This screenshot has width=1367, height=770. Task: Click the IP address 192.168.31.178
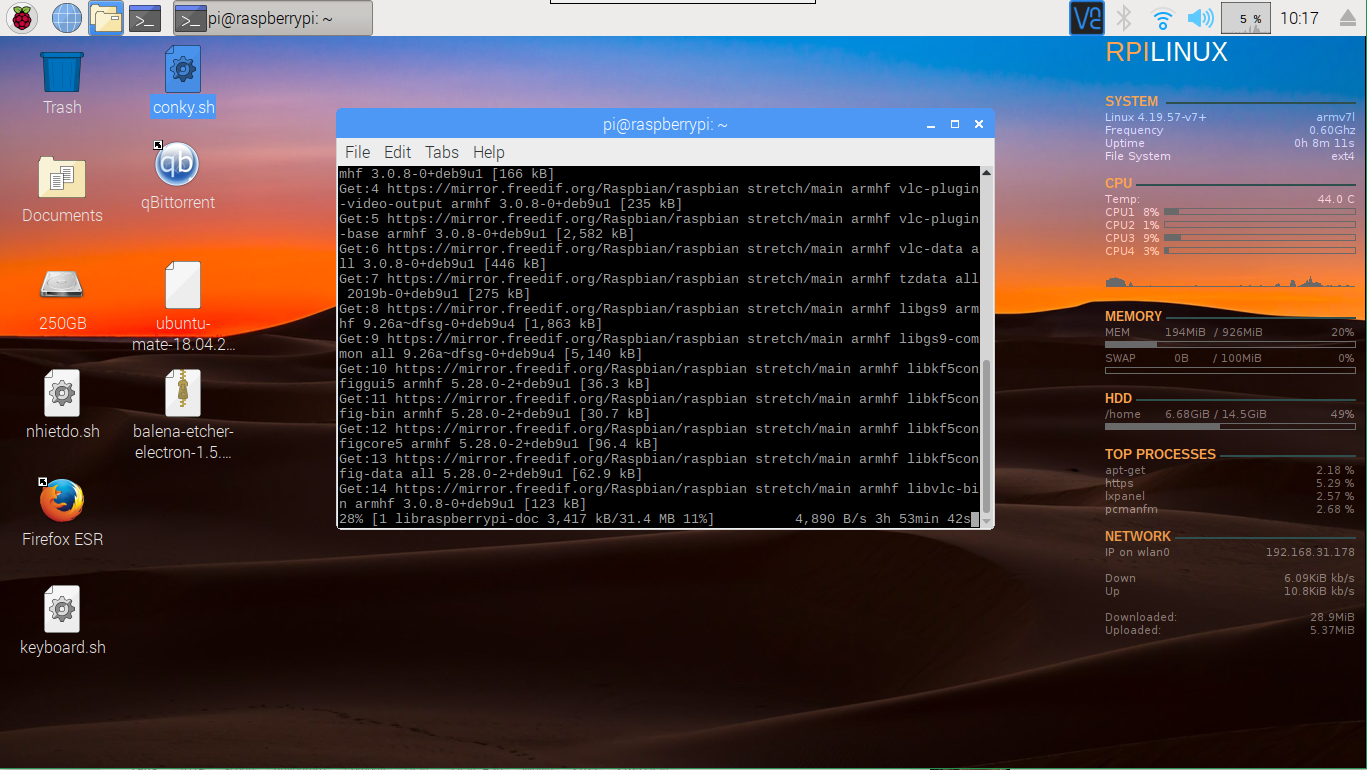tap(1310, 552)
